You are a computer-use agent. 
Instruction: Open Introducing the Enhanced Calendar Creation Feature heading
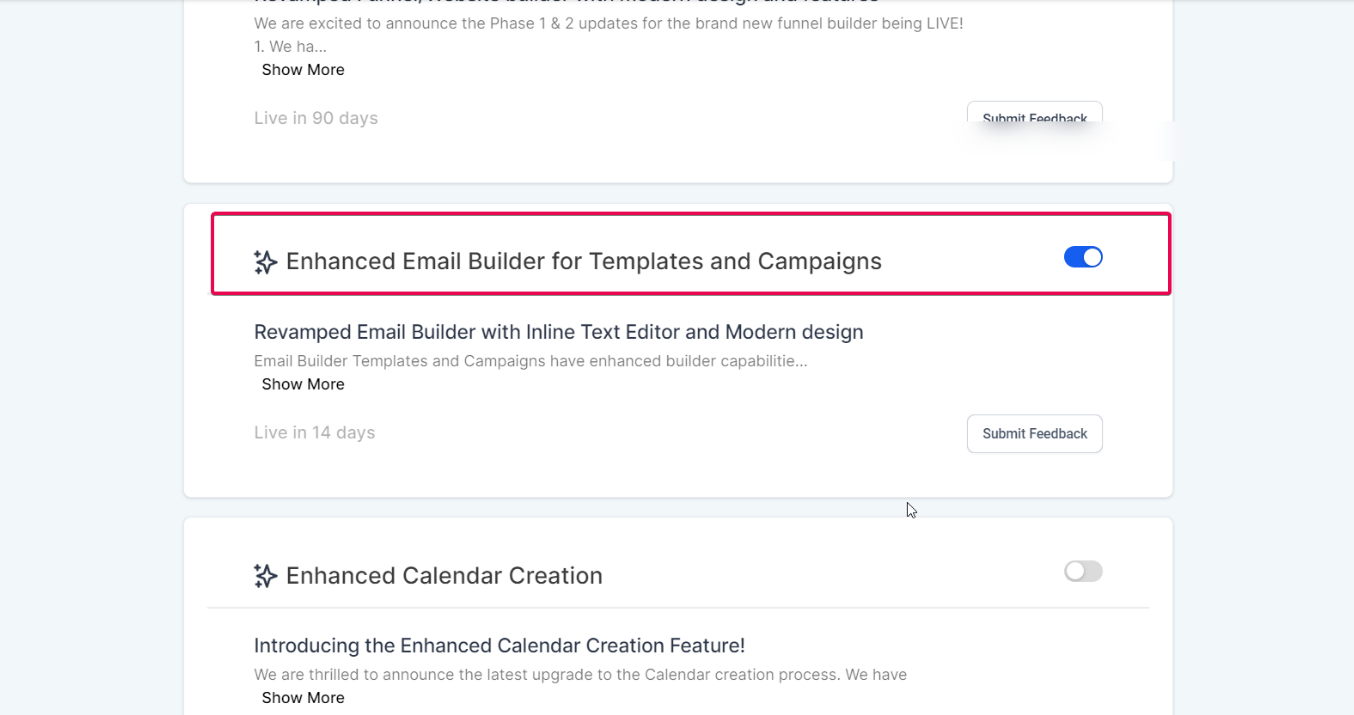click(x=499, y=646)
